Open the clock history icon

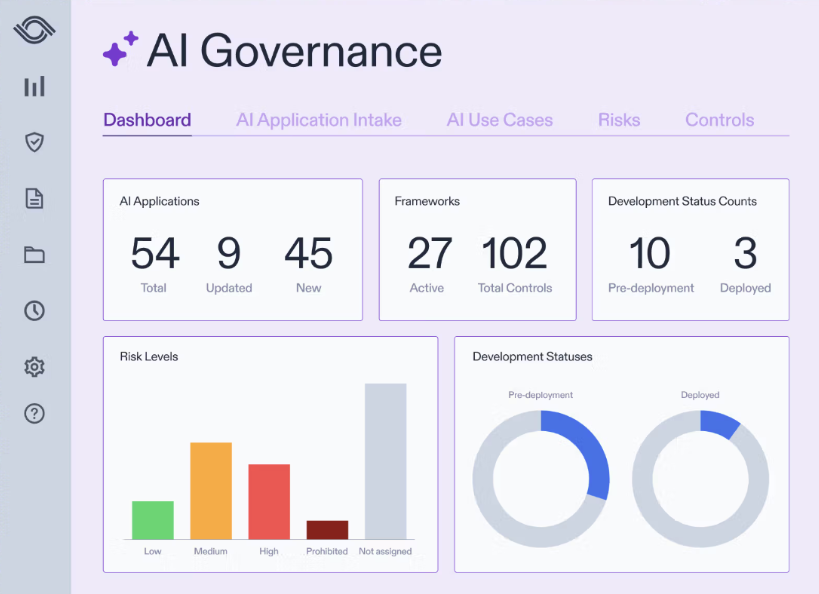34,311
